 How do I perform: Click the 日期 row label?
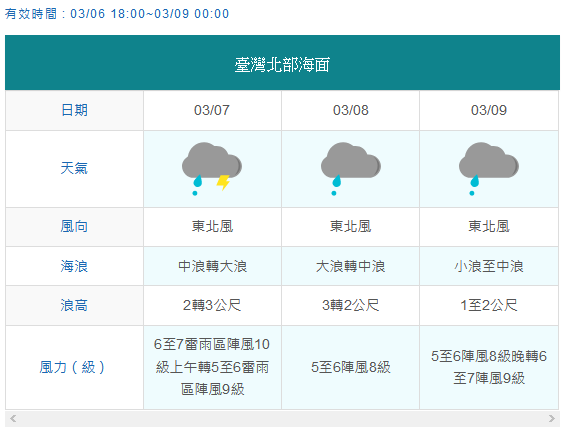tap(74, 110)
